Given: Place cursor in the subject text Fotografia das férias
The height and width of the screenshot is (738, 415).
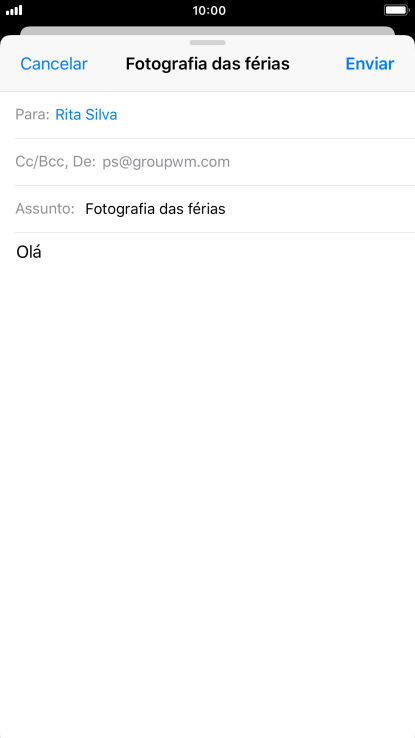Looking at the screenshot, I should coord(155,209).
